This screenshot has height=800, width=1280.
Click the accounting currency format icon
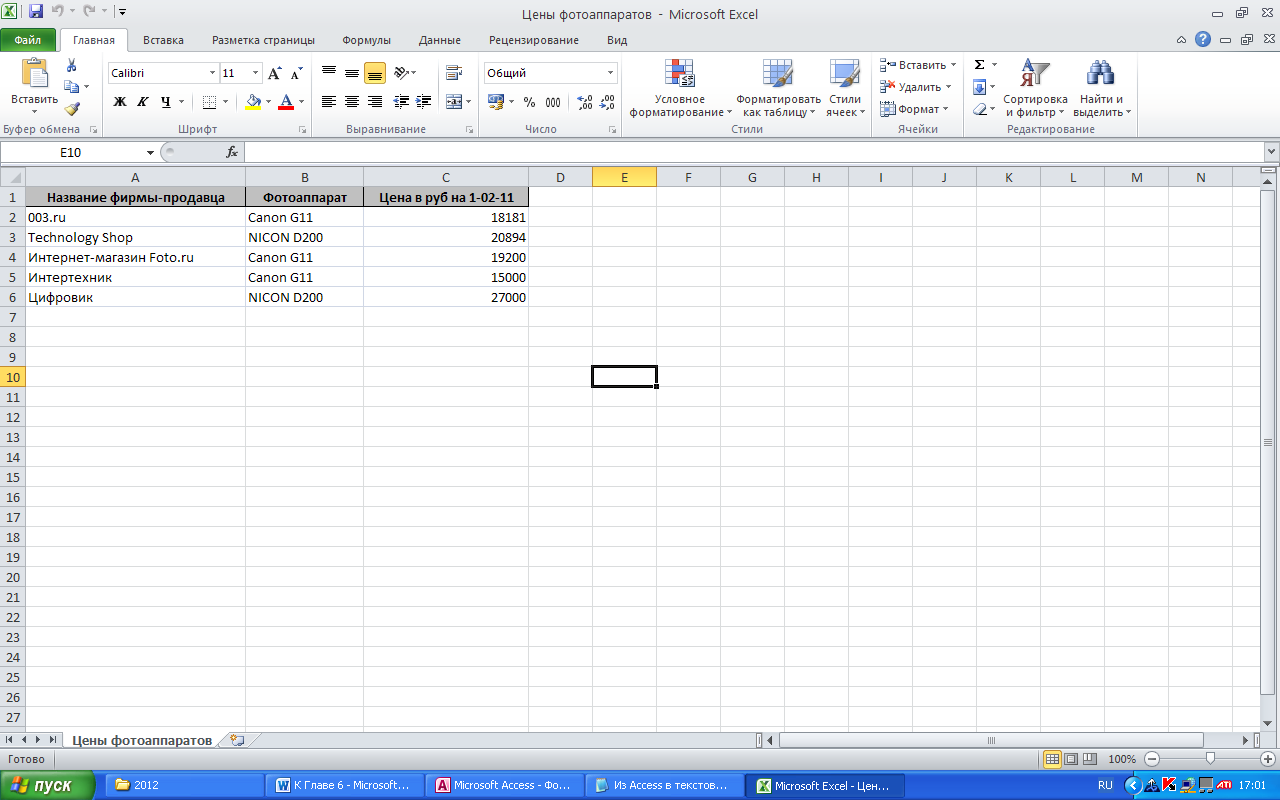click(x=496, y=101)
